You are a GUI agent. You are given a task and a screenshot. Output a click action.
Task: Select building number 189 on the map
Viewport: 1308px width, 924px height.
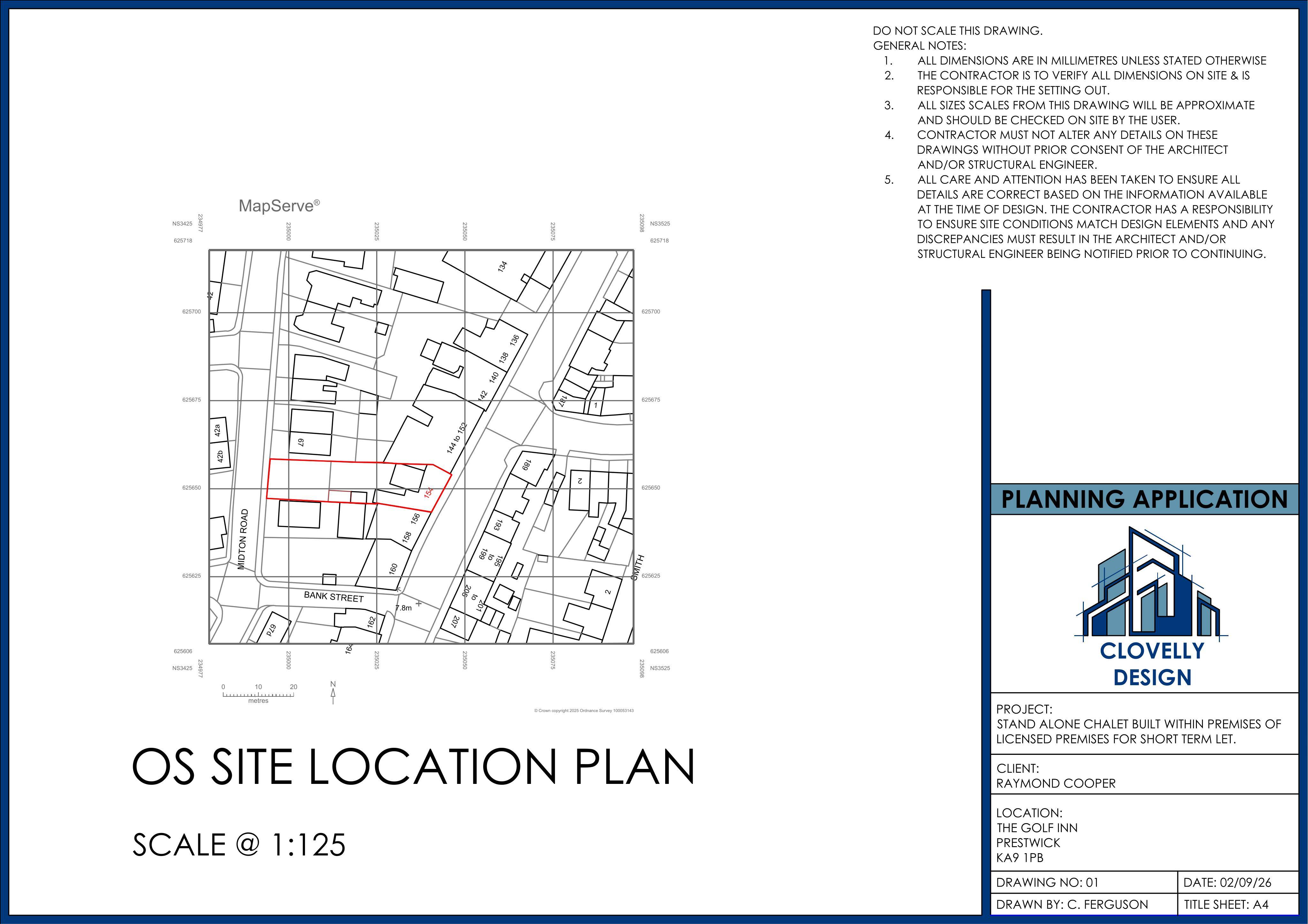coord(526,465)
